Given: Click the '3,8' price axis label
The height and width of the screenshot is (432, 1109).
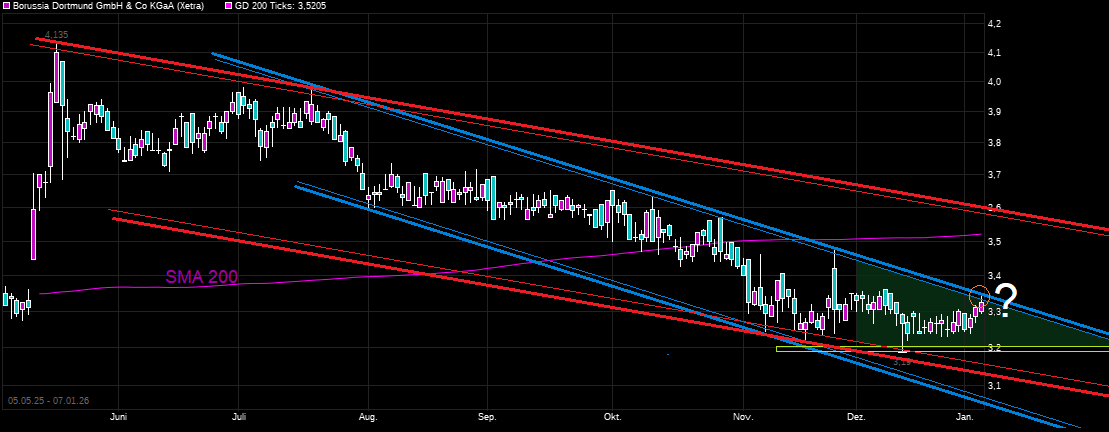Looking at the screenshot, I should (994, 143).
